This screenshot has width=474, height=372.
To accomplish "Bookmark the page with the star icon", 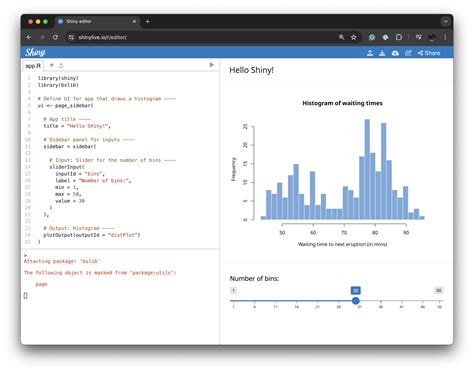I will click(x=353, y=37).
